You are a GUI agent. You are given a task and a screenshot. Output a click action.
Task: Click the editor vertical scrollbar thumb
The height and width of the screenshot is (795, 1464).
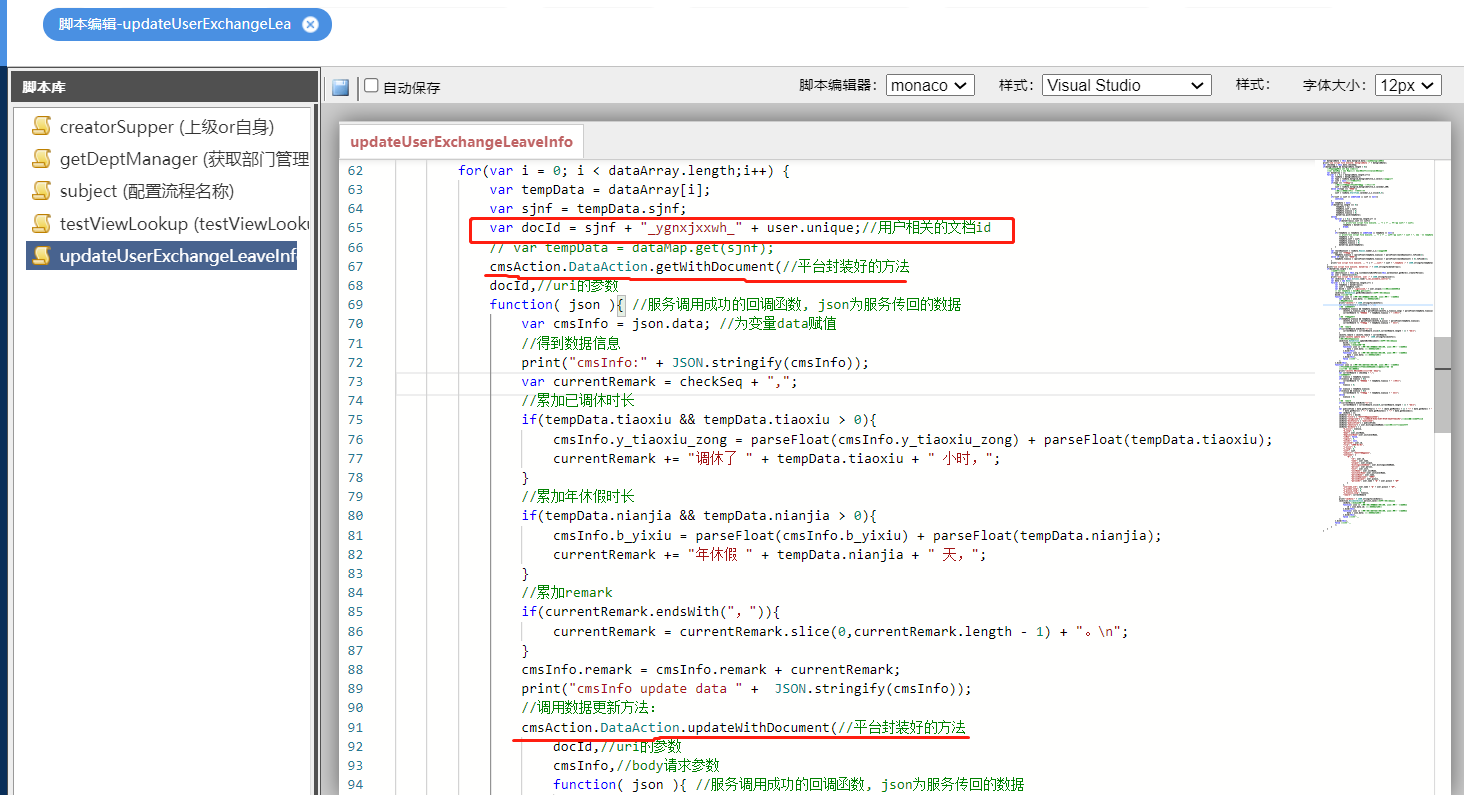[x=1442, y=384]
